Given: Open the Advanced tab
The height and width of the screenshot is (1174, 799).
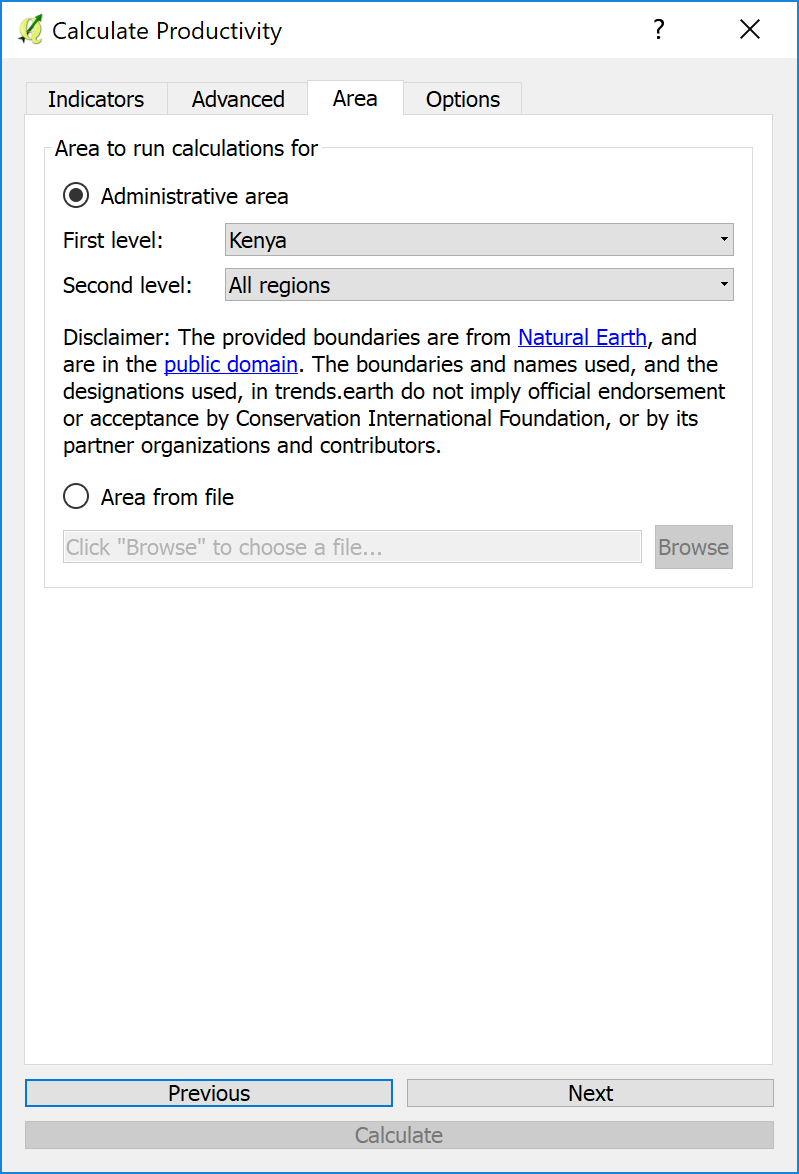Looking at the screenshot, I should click(x=238, y=99).
